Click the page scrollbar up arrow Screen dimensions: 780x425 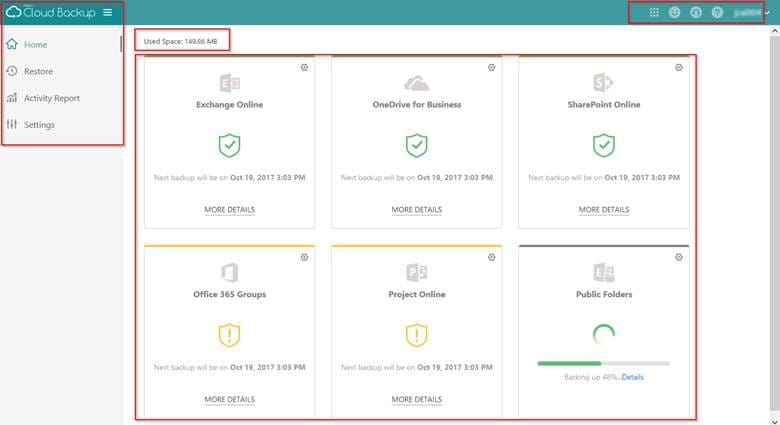[775, 30]
